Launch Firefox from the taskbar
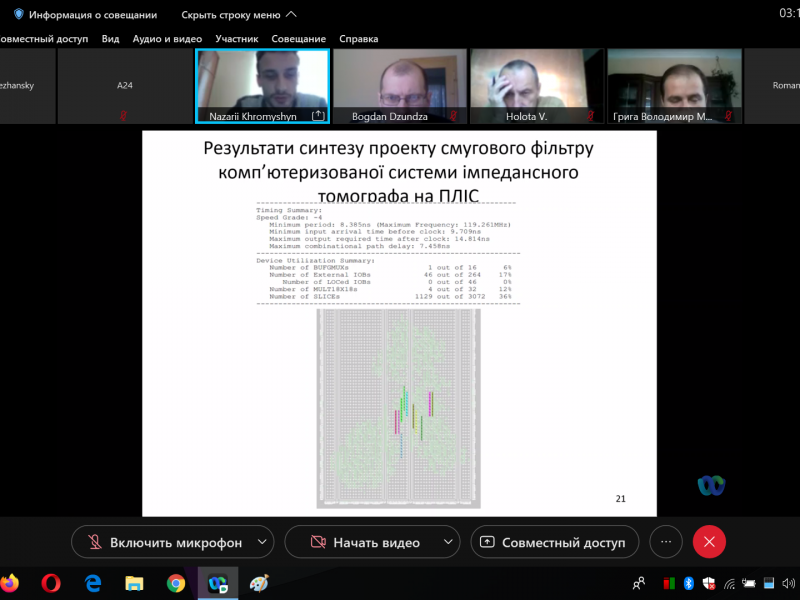The image size is (800, 600). pos(10,583)
